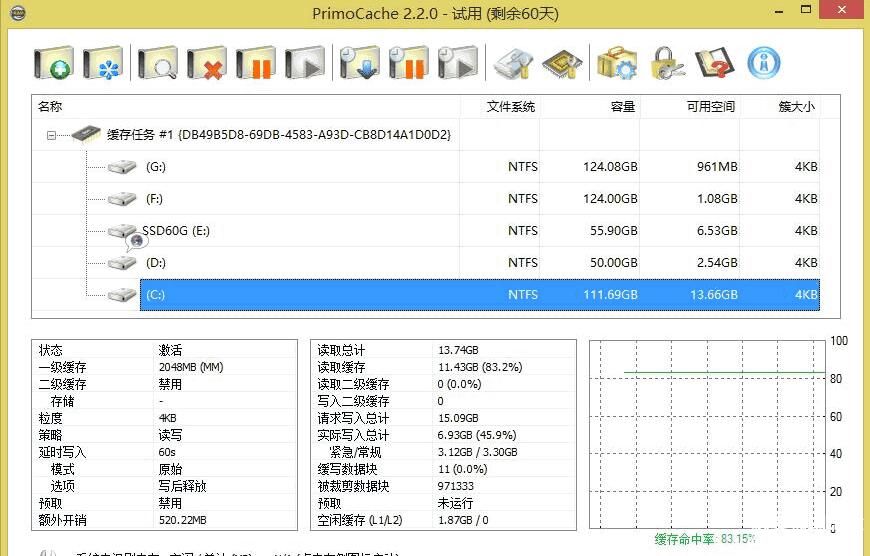
Task: Sort by 文件系统 column header
Action: (x=500, y=107)
